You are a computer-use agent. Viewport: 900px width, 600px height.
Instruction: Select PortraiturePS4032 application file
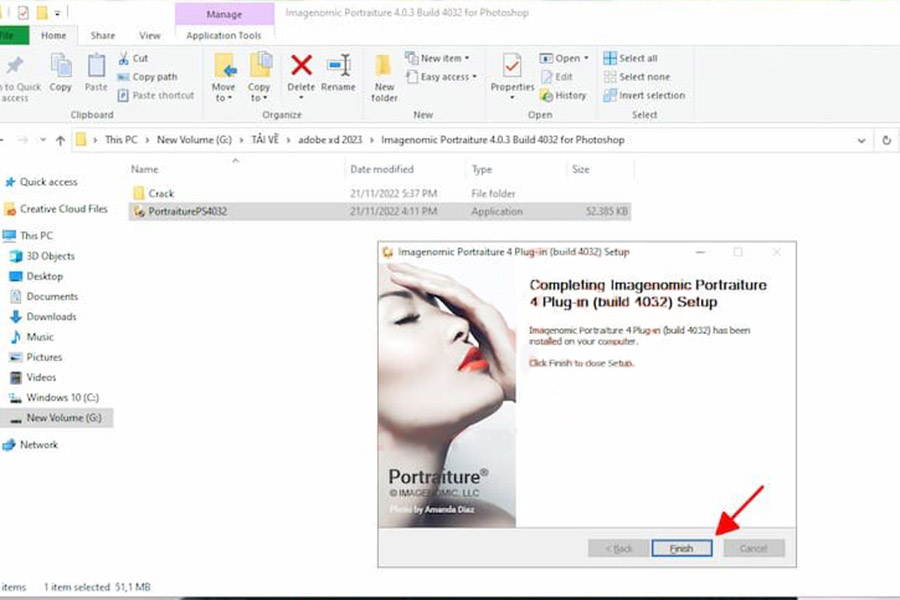[379, 211]
